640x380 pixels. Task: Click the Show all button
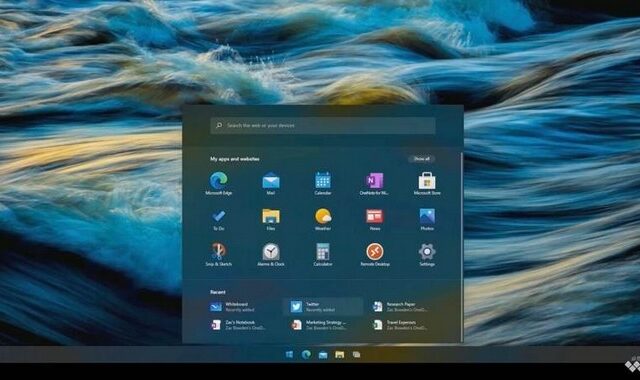pos(422,158)
